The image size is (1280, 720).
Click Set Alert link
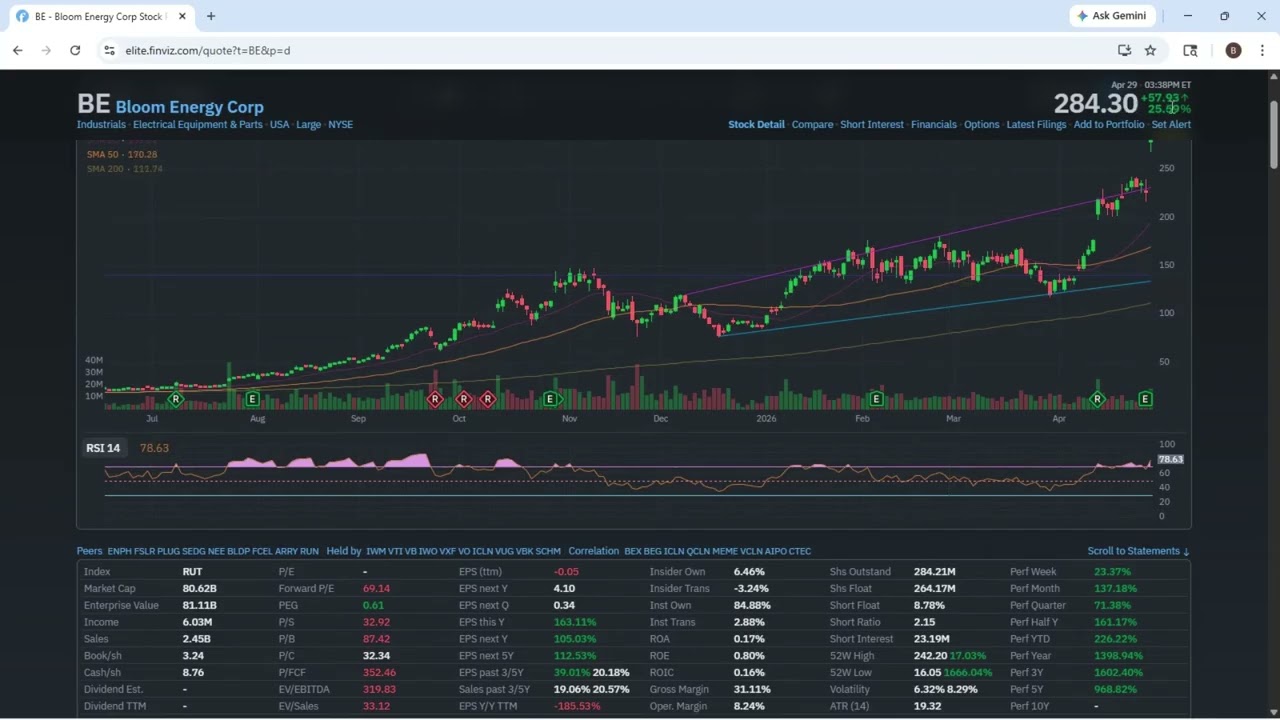click(1171, 125)
